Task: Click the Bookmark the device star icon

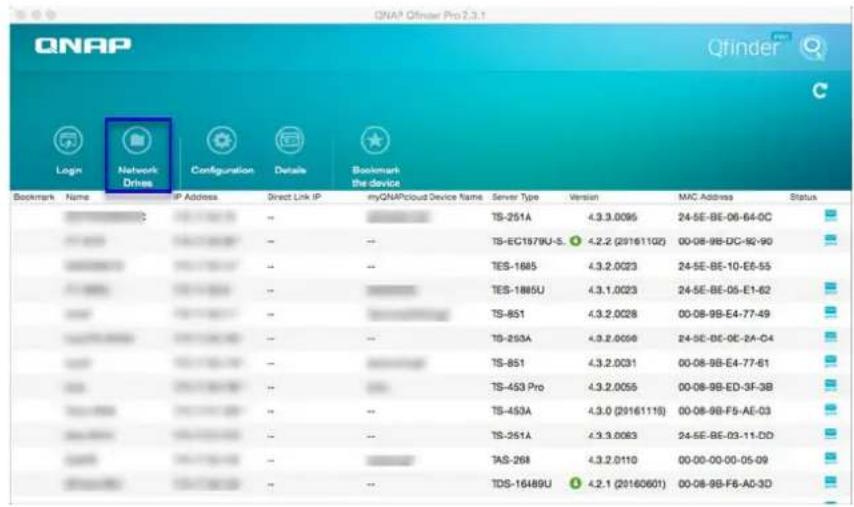Action: [375, 140]
